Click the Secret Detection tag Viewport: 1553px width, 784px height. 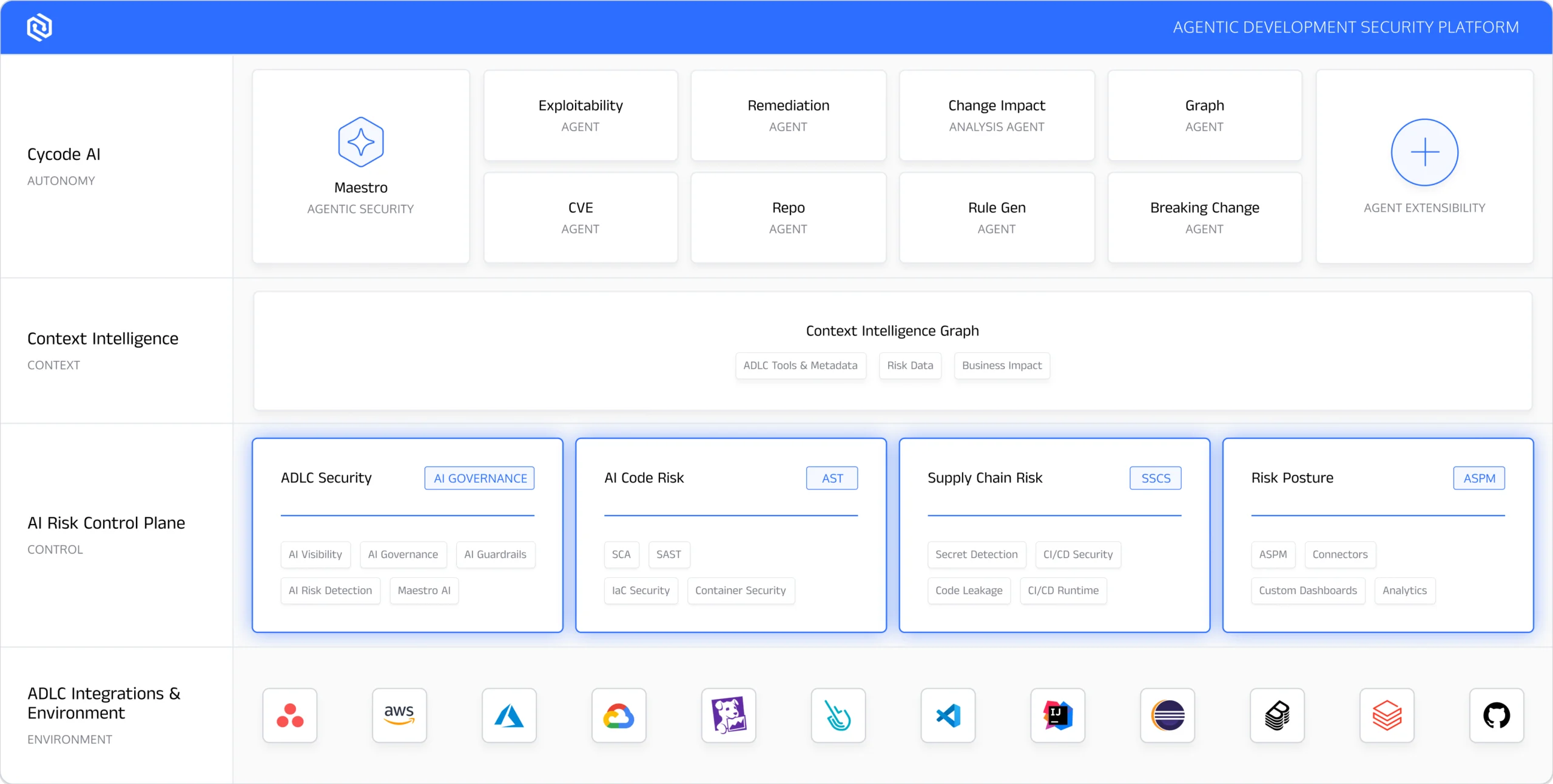977,555
